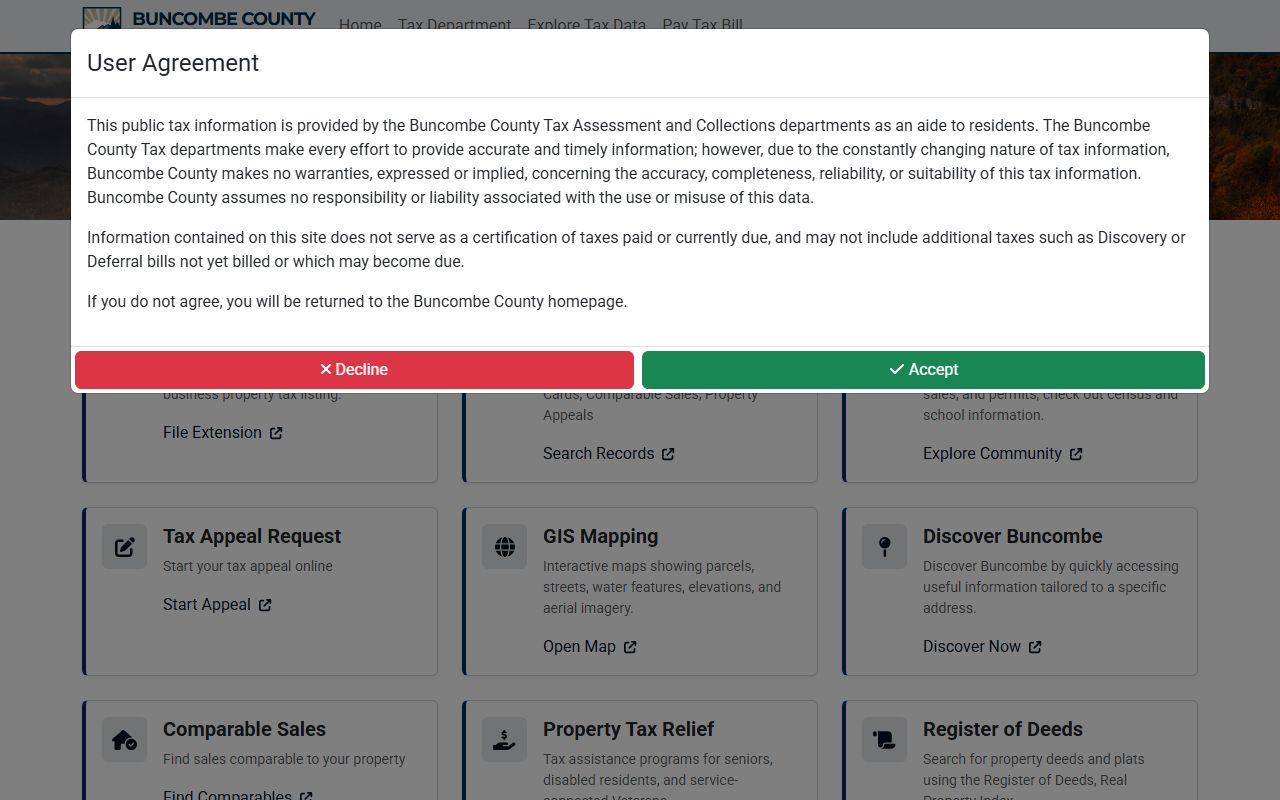
Task: Click the User Agreement dialog title
Action: tap(173, 63)
